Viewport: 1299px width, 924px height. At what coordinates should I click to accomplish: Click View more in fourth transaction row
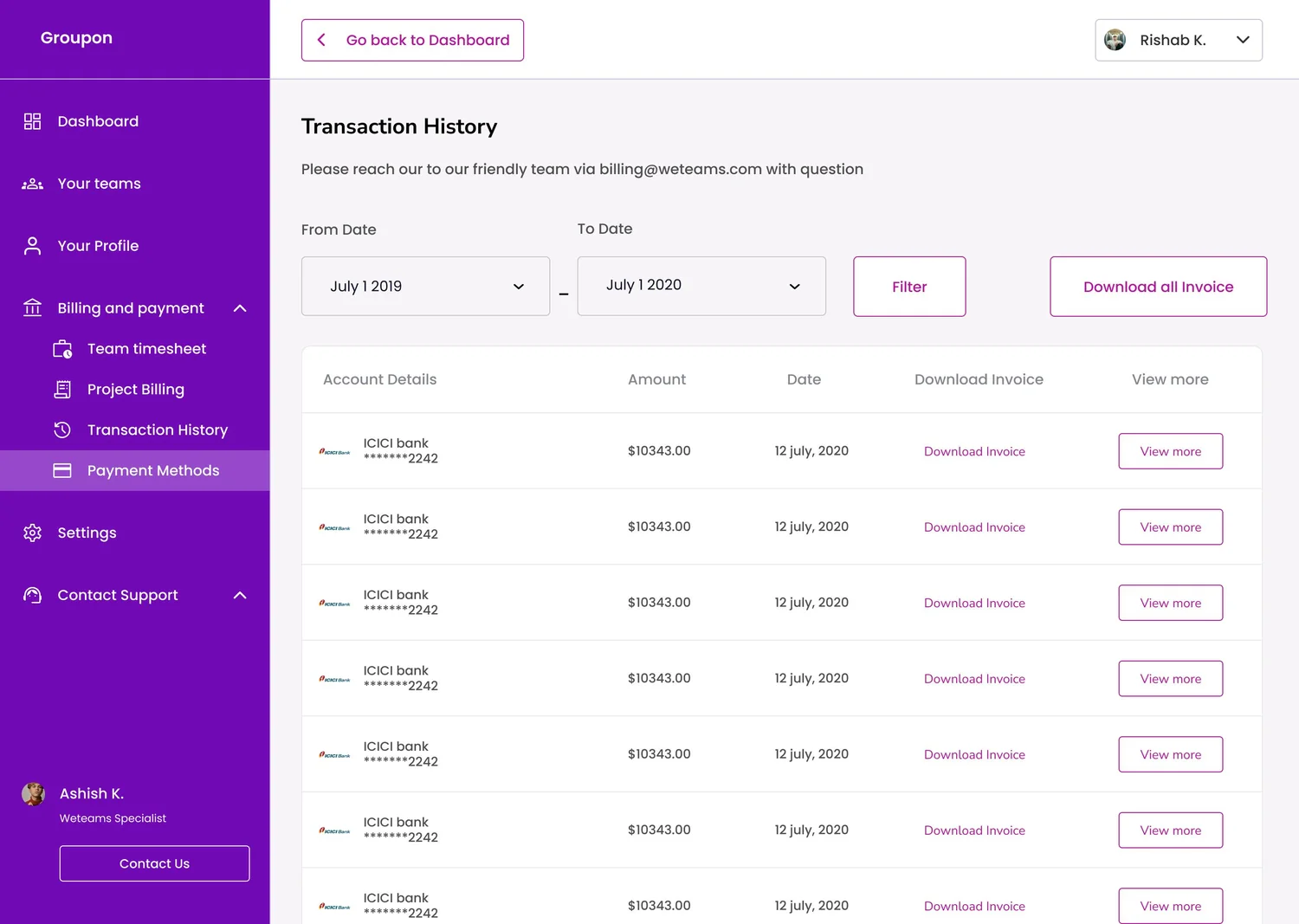point(1170,679)
